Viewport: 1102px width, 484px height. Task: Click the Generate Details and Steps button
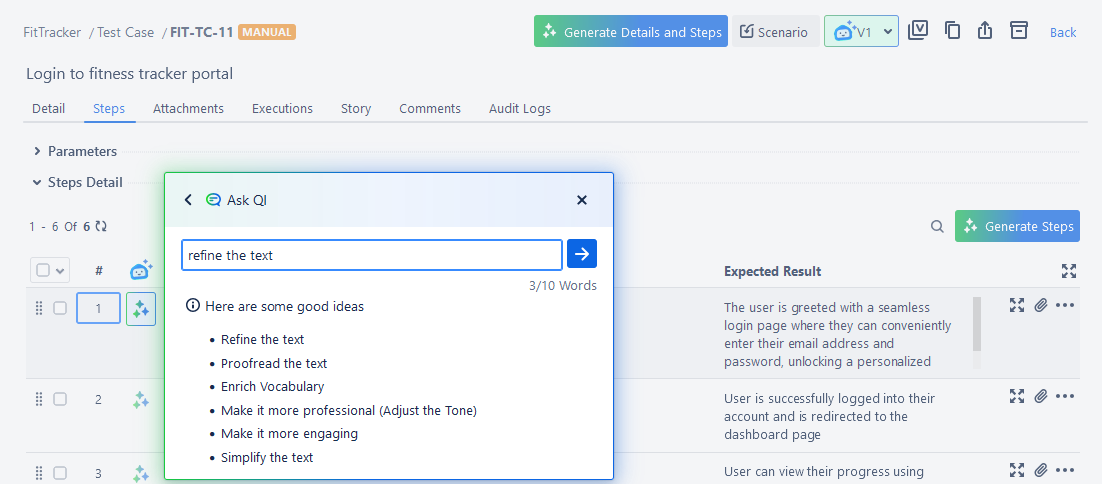click(x=631, y=32)
